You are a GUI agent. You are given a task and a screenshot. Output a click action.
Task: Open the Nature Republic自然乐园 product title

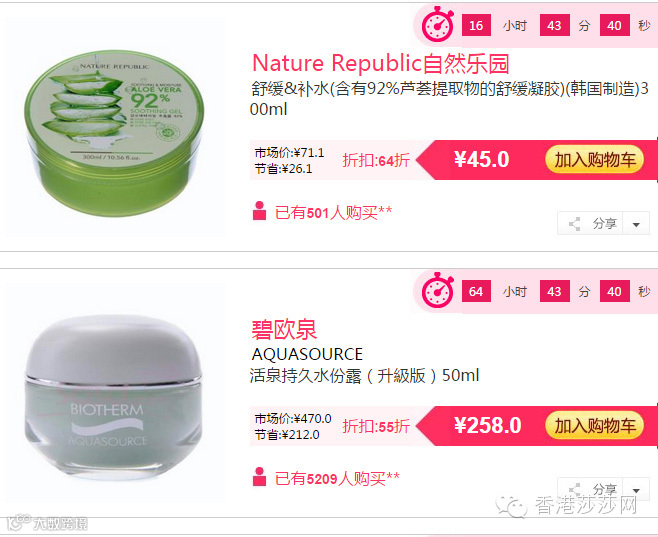tap(381, 63)
